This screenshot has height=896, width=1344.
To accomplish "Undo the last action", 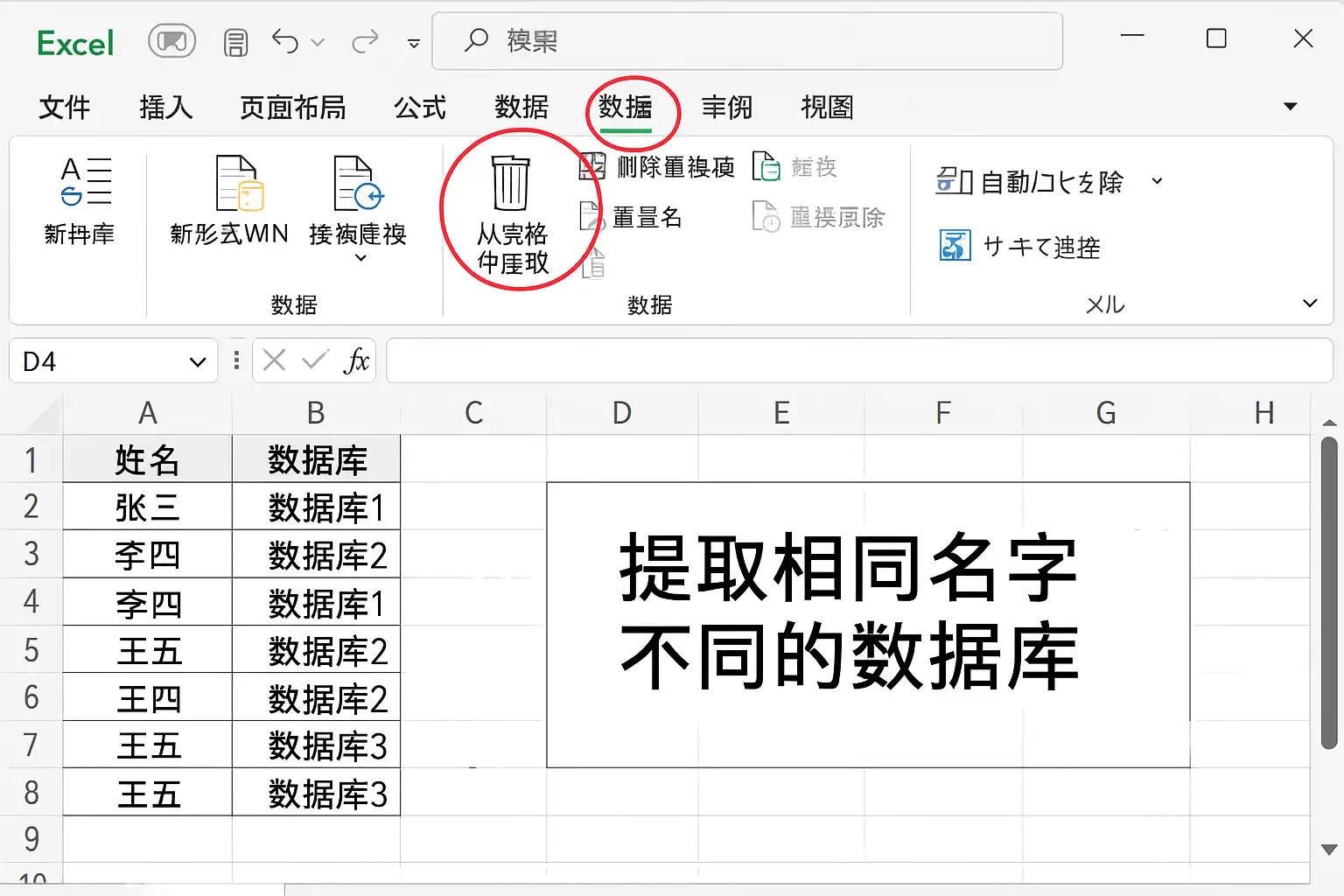I will [x=285, y=41].
